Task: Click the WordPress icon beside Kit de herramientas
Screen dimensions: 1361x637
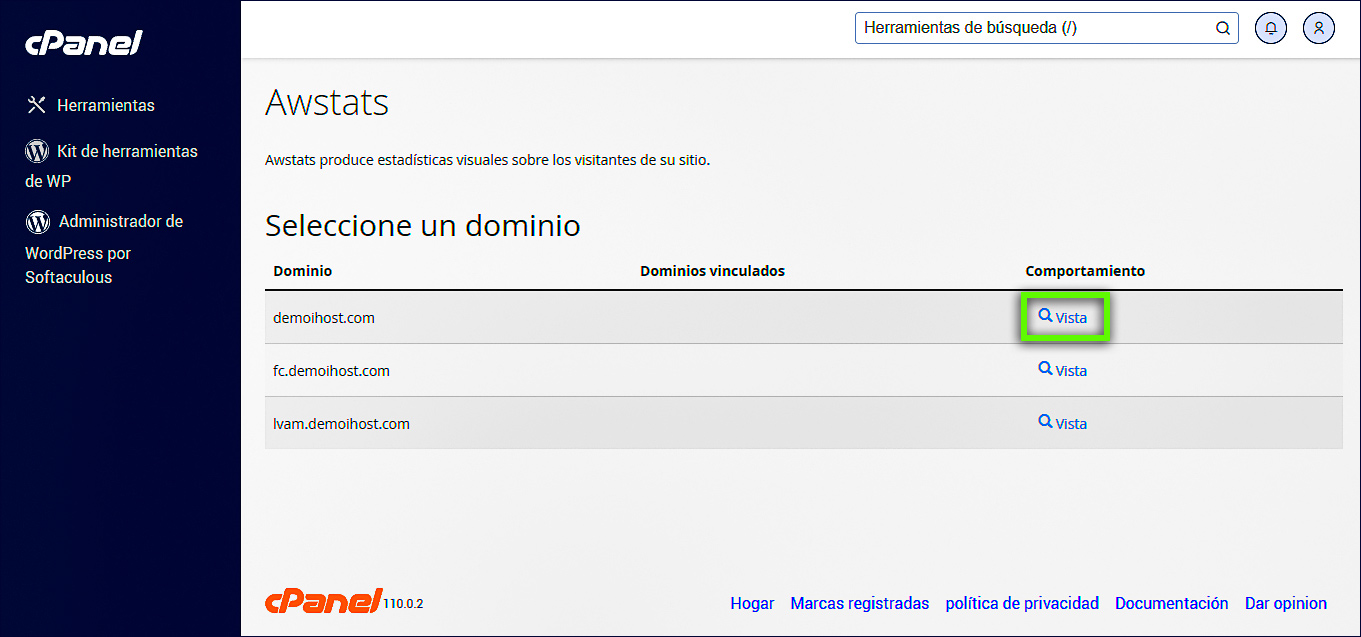Action: pos(37,151)
